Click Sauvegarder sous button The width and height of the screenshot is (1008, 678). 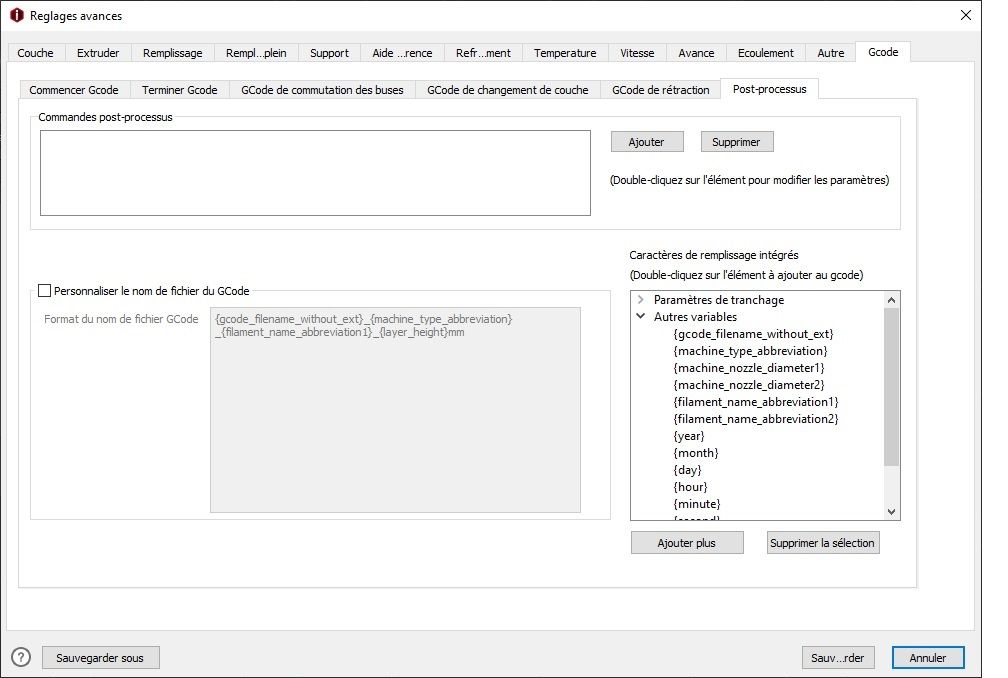point(100,657)
